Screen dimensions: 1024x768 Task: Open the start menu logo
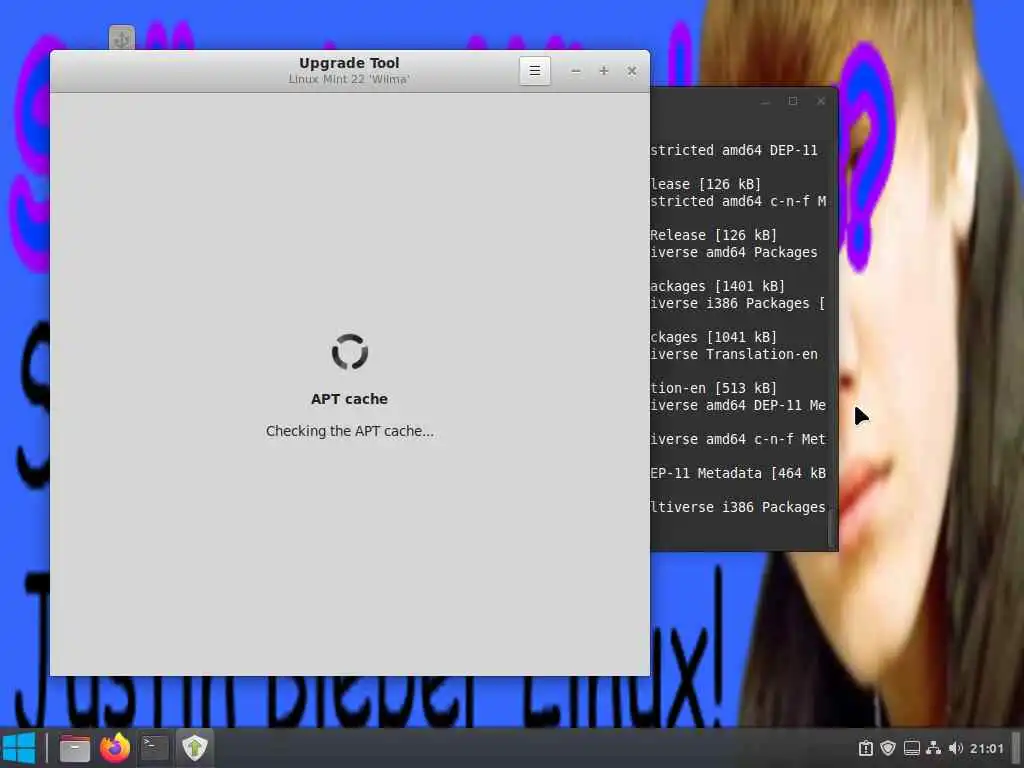click(18, 748)
